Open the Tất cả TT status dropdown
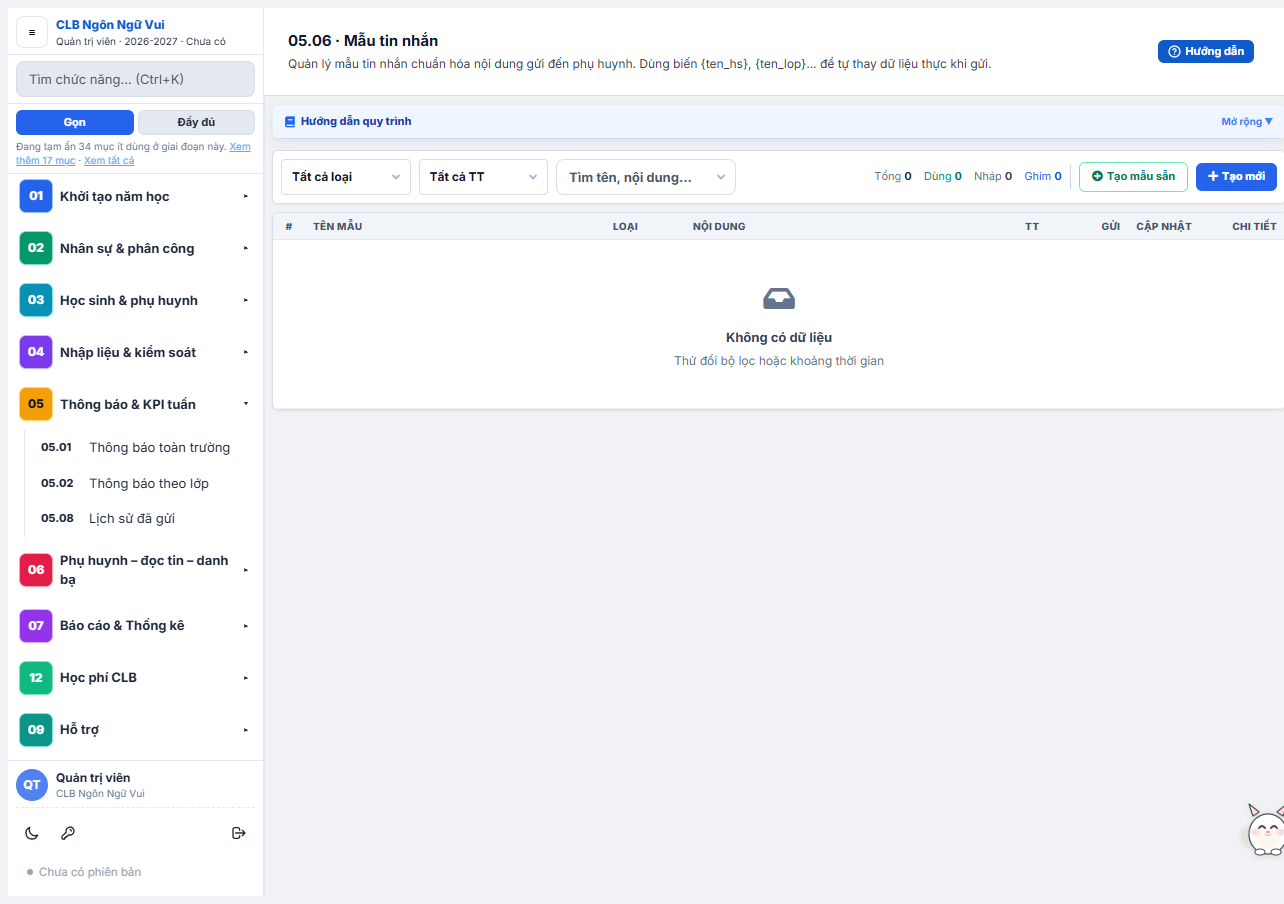This screenshot has width=1284, height=904. coord(483,177)
